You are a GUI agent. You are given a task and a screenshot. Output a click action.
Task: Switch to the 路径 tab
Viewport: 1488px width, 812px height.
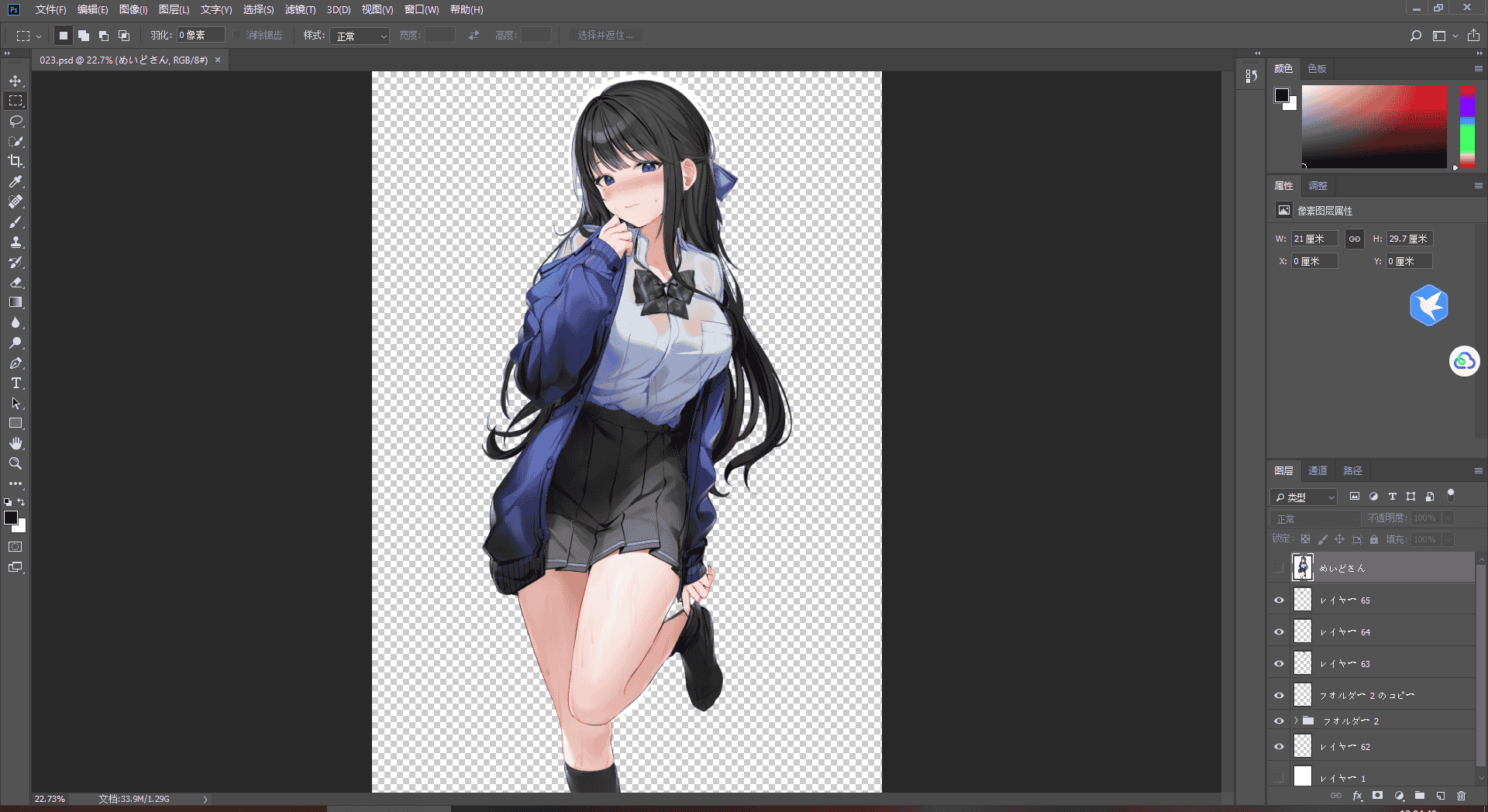point(1352,470)
